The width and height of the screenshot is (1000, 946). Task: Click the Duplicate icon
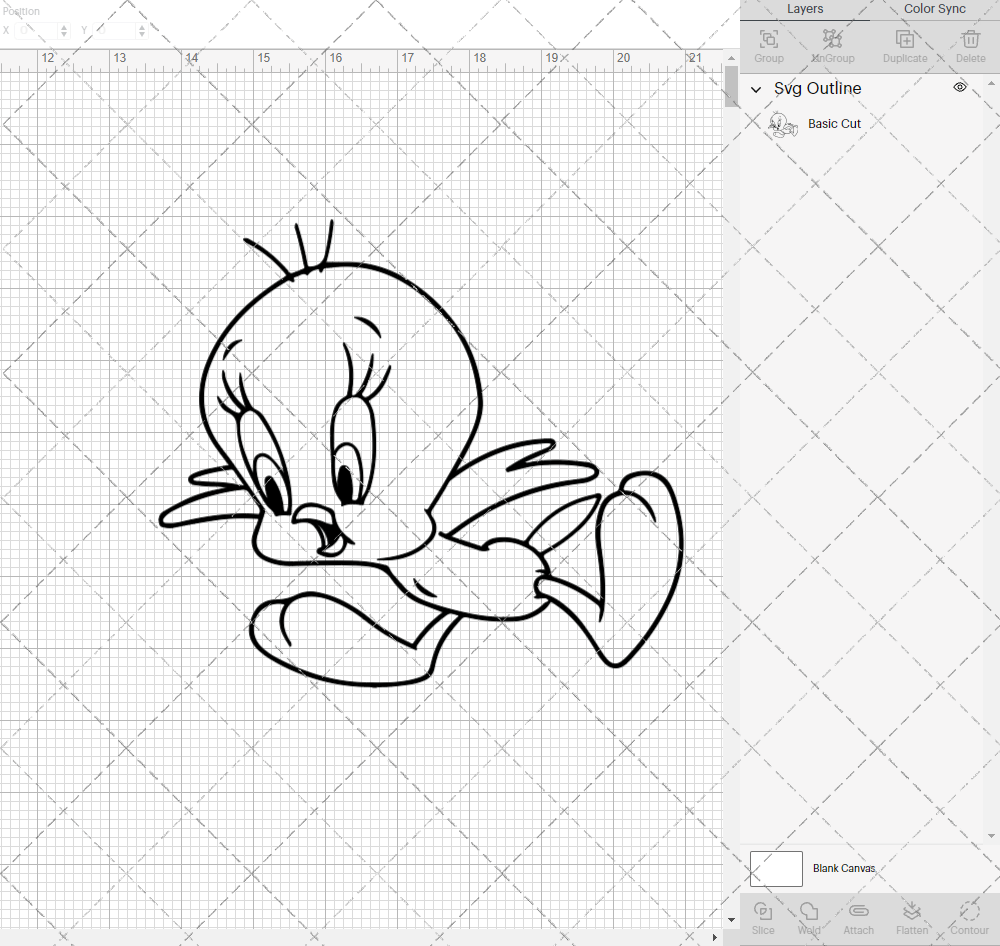[904, 39]
